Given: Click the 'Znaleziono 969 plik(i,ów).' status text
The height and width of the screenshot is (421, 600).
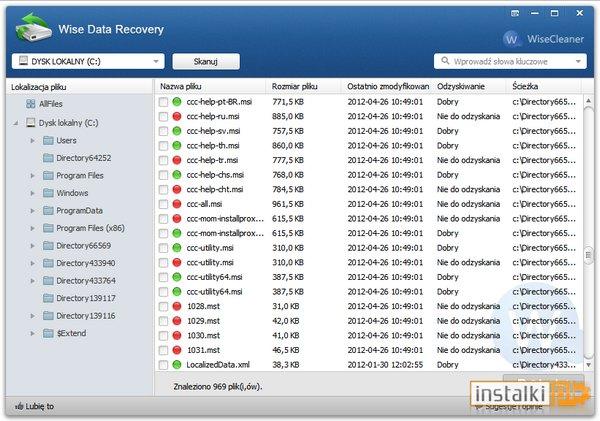Looking at the screenshot, I should [217, 387].
